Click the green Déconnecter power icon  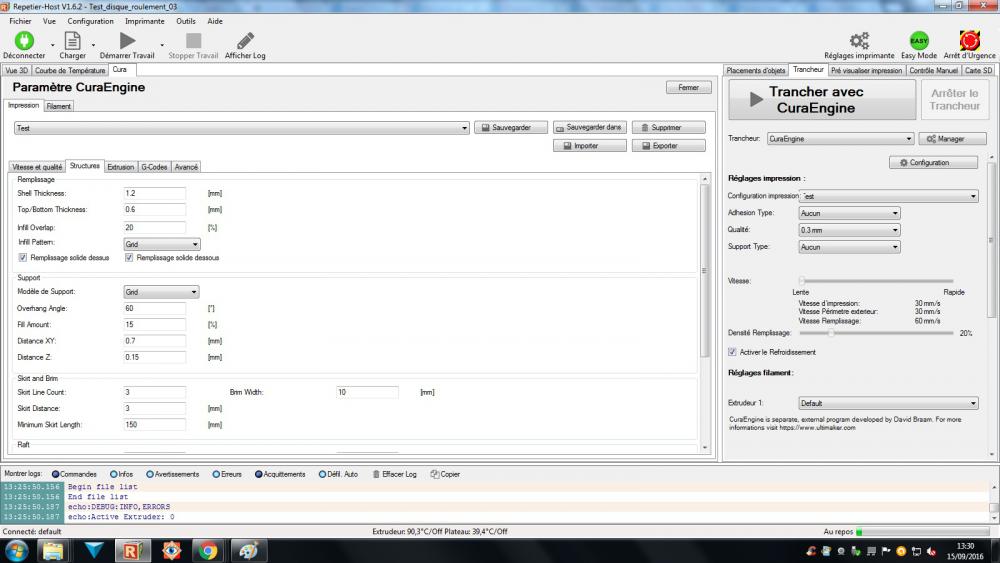pos(24,41)
